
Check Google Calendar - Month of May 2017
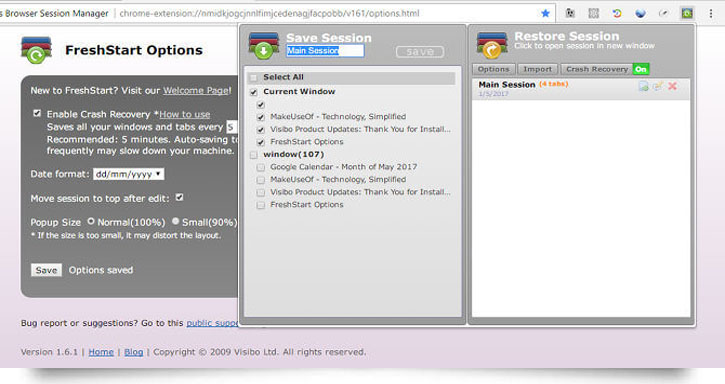coord(261,167)
